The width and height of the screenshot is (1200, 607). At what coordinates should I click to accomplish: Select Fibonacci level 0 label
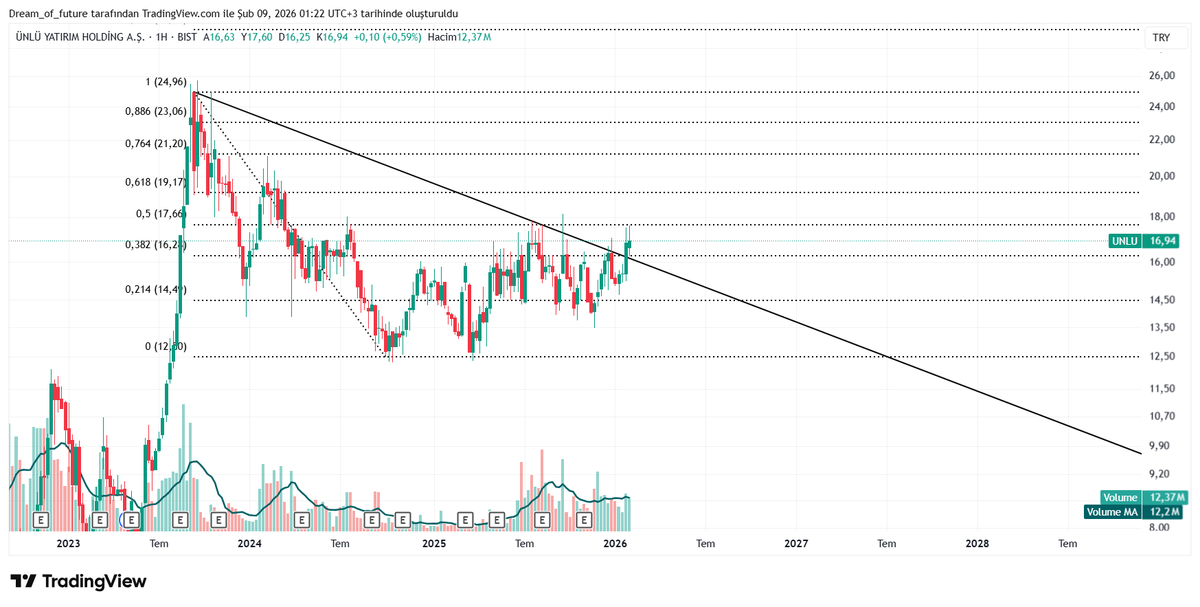165,346
